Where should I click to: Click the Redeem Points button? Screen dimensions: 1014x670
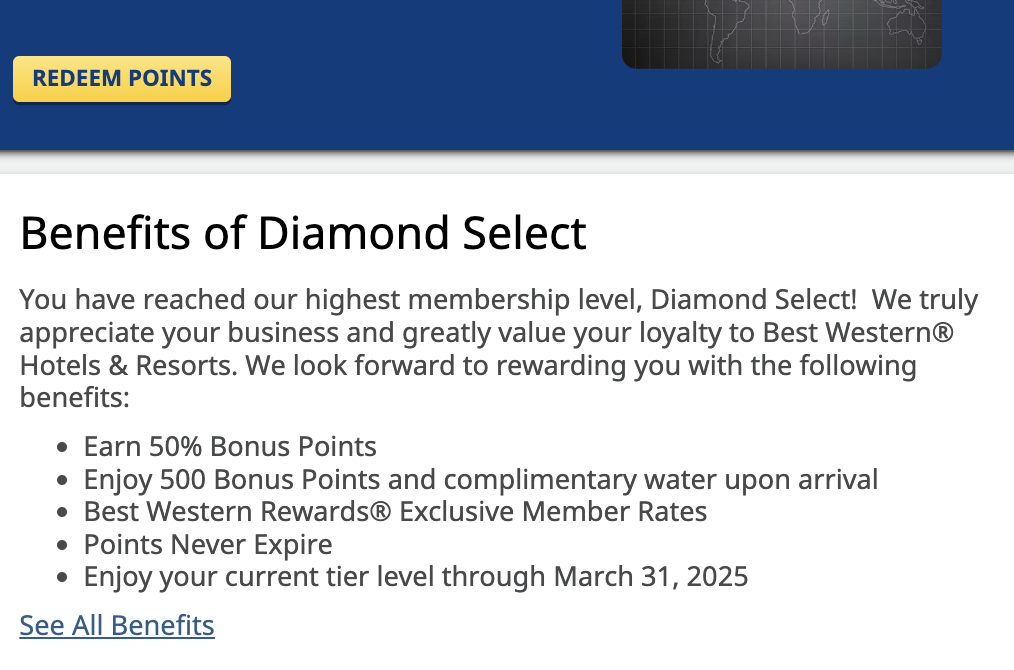click(x=122, y=79)
